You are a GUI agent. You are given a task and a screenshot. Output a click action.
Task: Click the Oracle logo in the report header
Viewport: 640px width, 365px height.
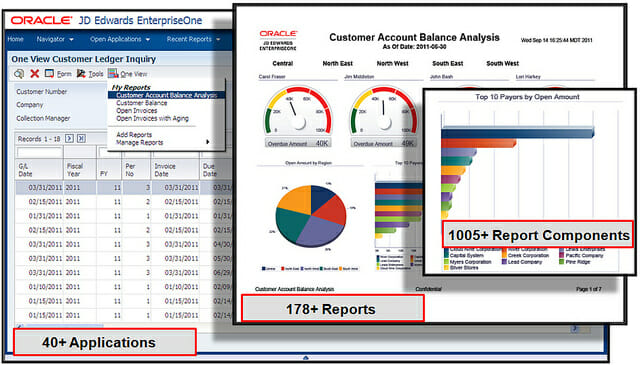278,33
